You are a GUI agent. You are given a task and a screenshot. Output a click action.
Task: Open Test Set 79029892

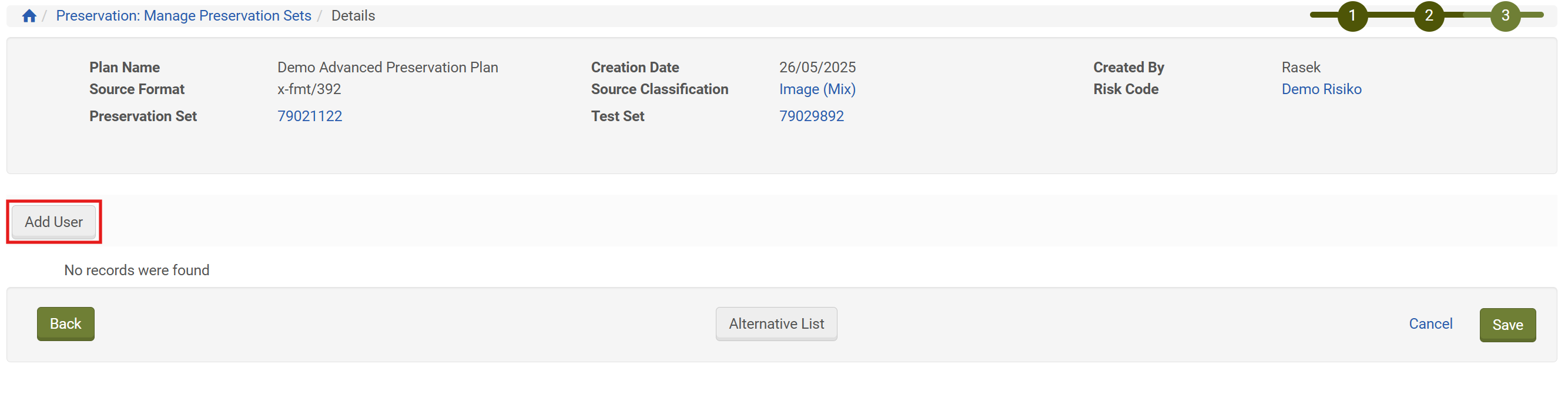click(811, 116)
